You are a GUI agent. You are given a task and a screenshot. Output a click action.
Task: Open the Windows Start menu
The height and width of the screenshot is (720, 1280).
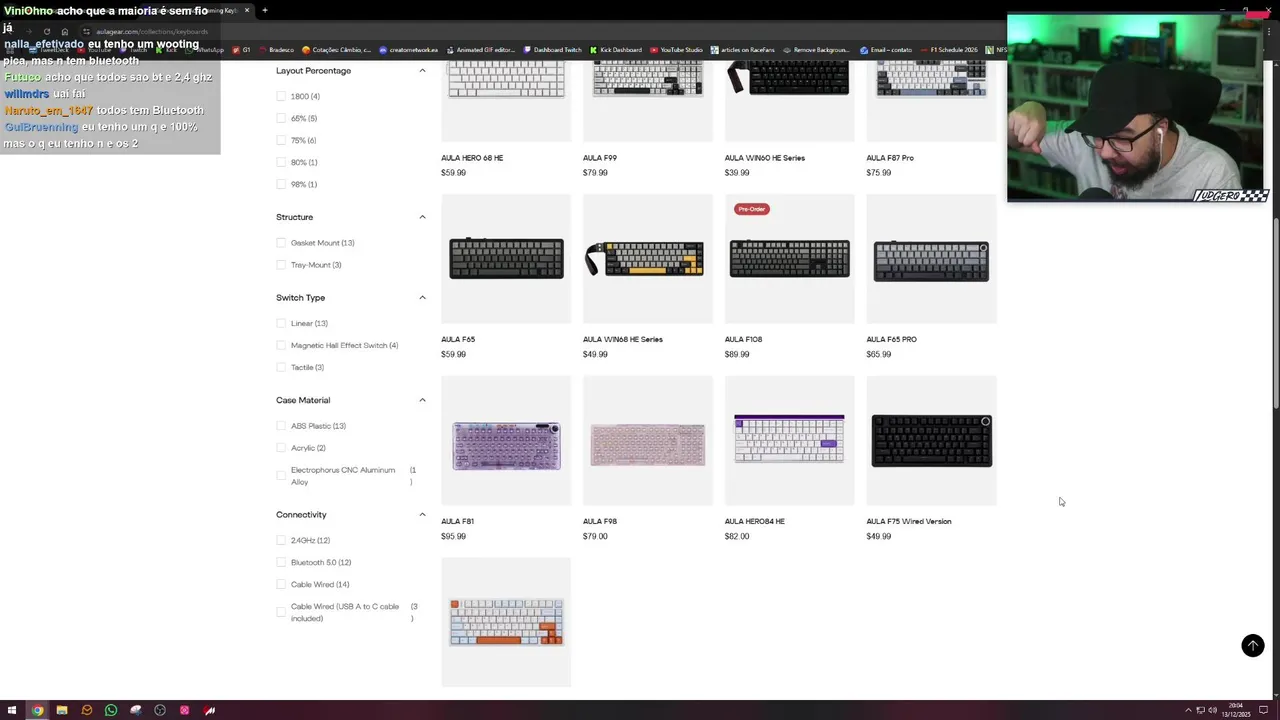pyautogui.click(x=13, y=710)
